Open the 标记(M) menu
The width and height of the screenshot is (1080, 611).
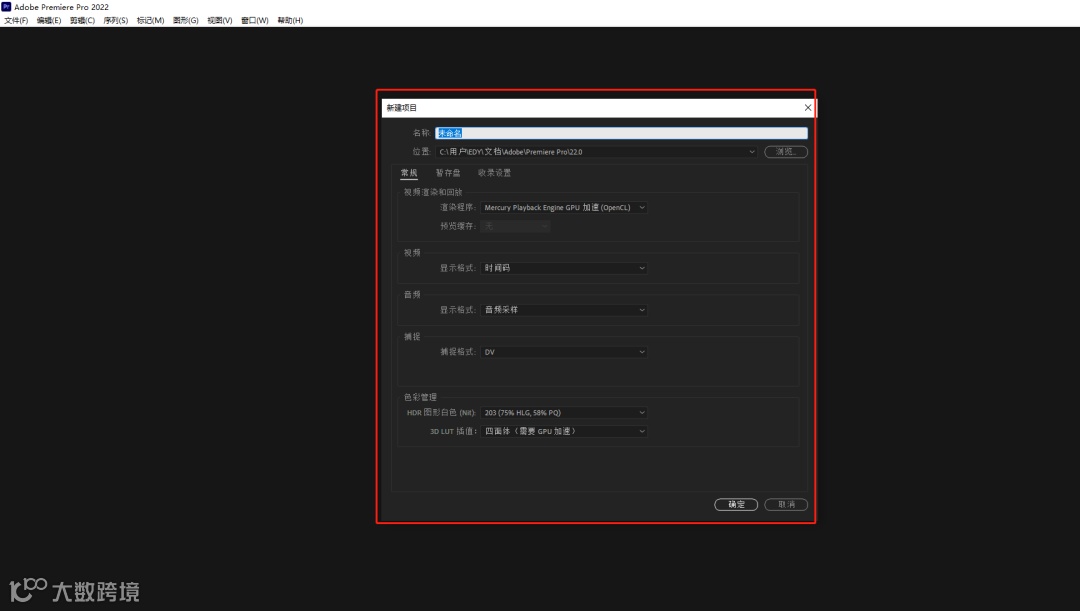coord(150,21)
